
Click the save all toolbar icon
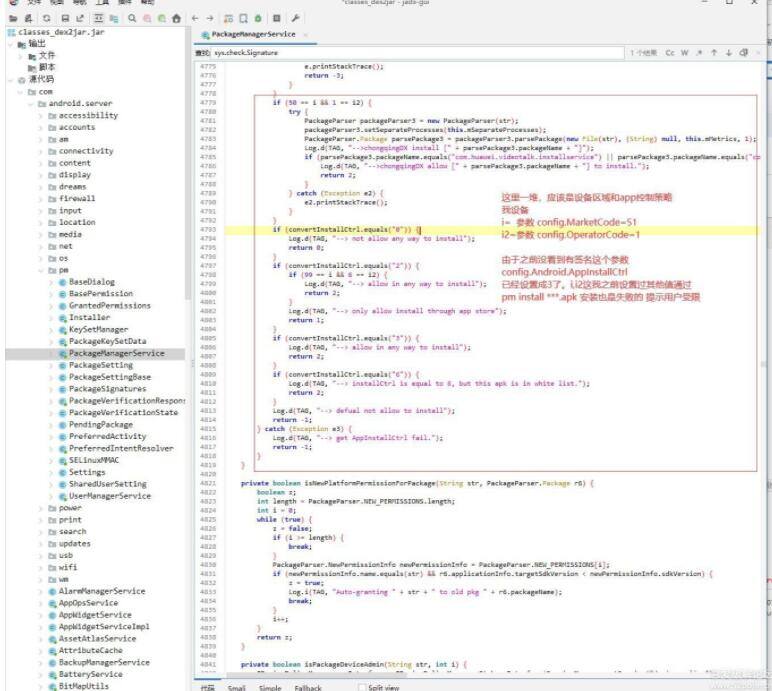[x=65, y=19]
